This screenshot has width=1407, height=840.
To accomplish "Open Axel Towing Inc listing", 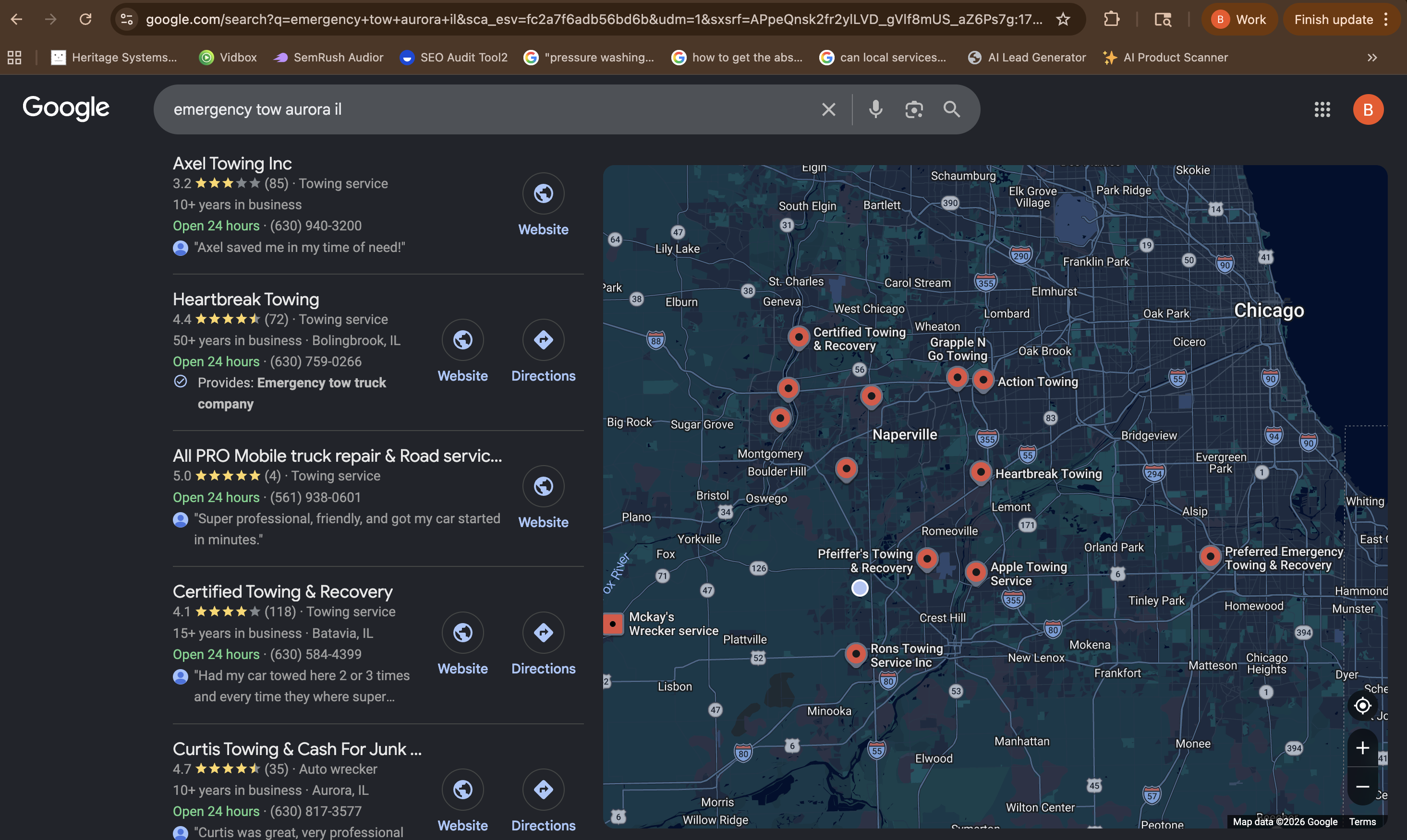I will click(x=232, y=164).
